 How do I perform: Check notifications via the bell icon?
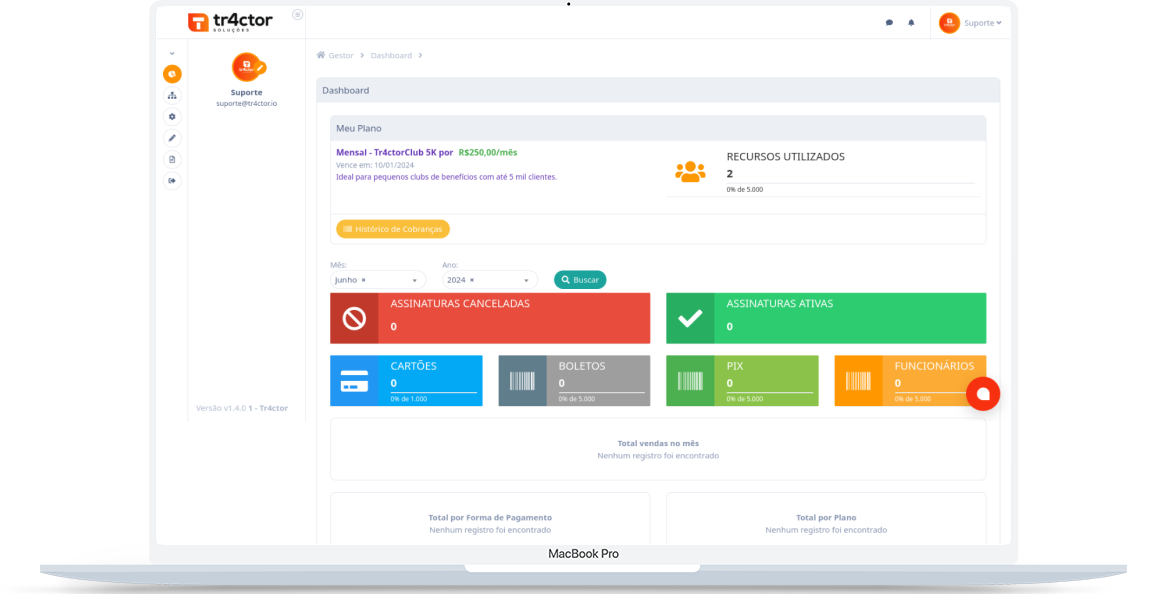[x=911, y=21]
